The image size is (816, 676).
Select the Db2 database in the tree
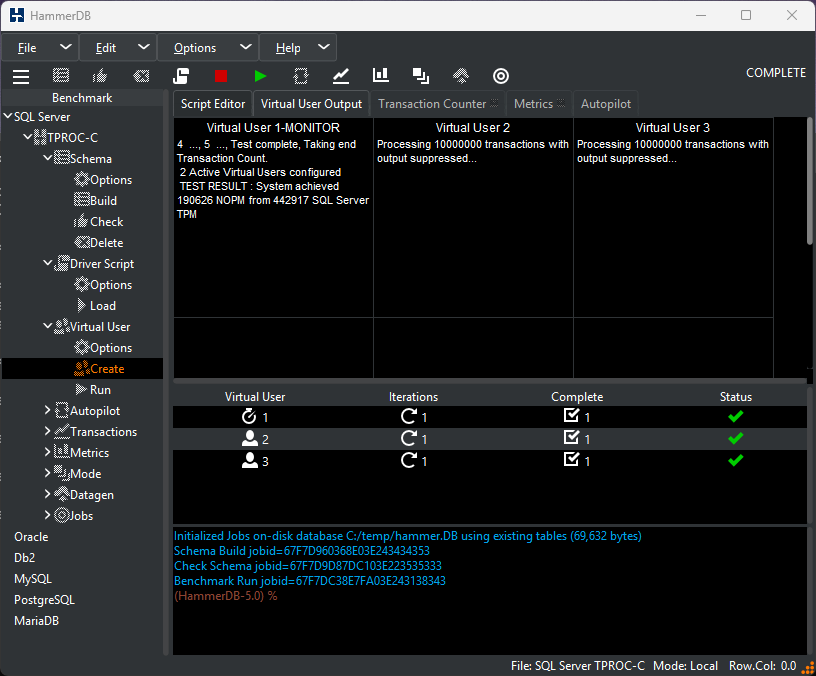[x=24, y=558]
